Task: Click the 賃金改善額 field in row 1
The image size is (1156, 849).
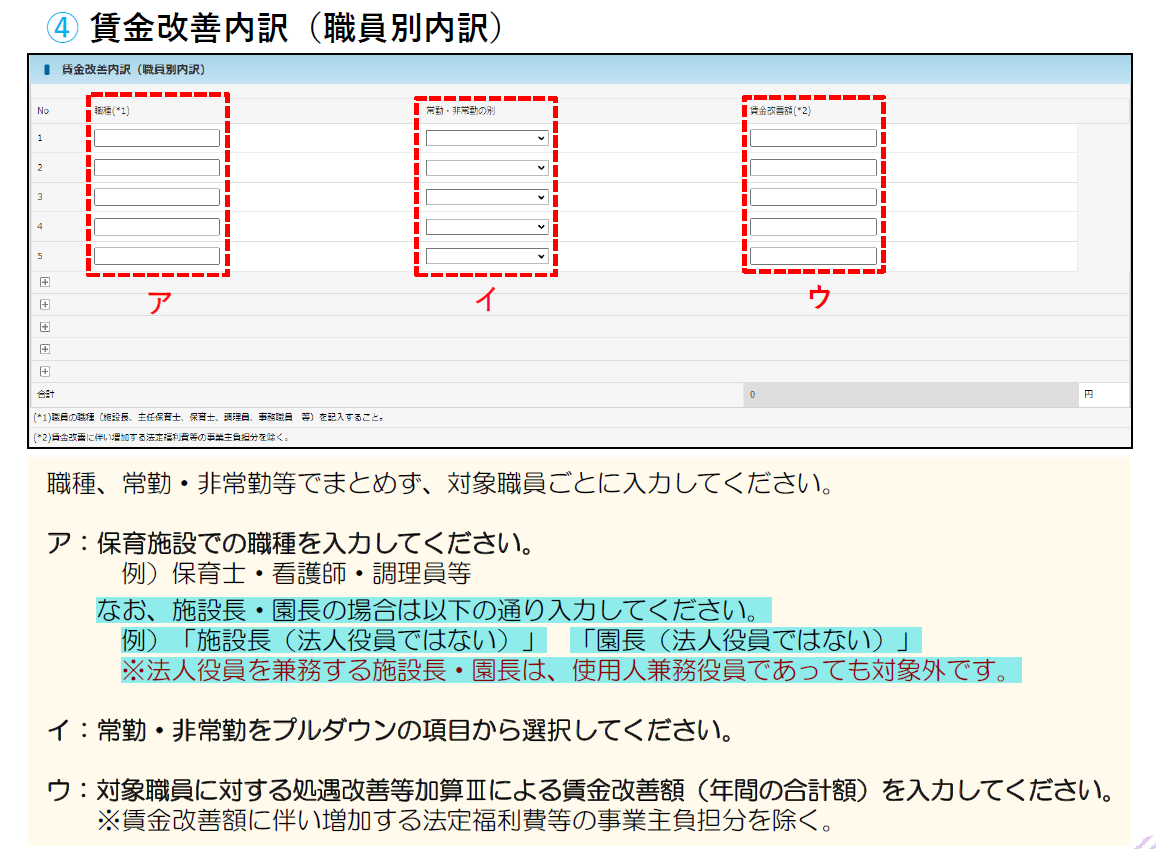Action: pos(813,138)
